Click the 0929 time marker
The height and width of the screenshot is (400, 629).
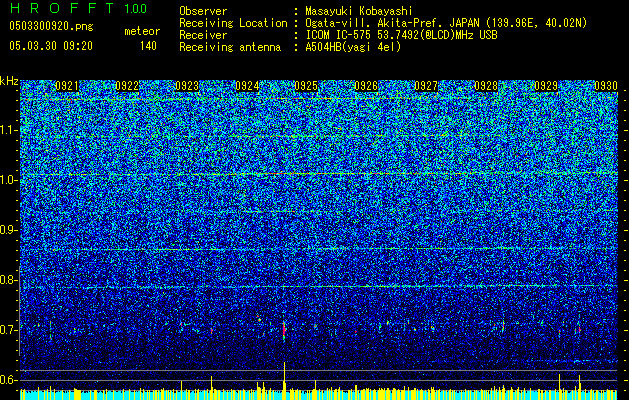tap(546, 86)
